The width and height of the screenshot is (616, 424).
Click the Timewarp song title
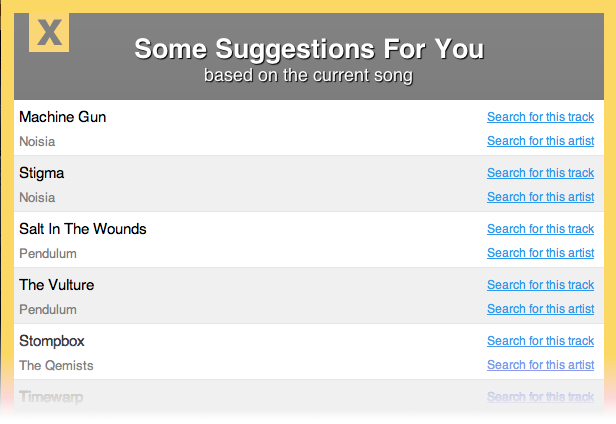(x=51, y=397)
